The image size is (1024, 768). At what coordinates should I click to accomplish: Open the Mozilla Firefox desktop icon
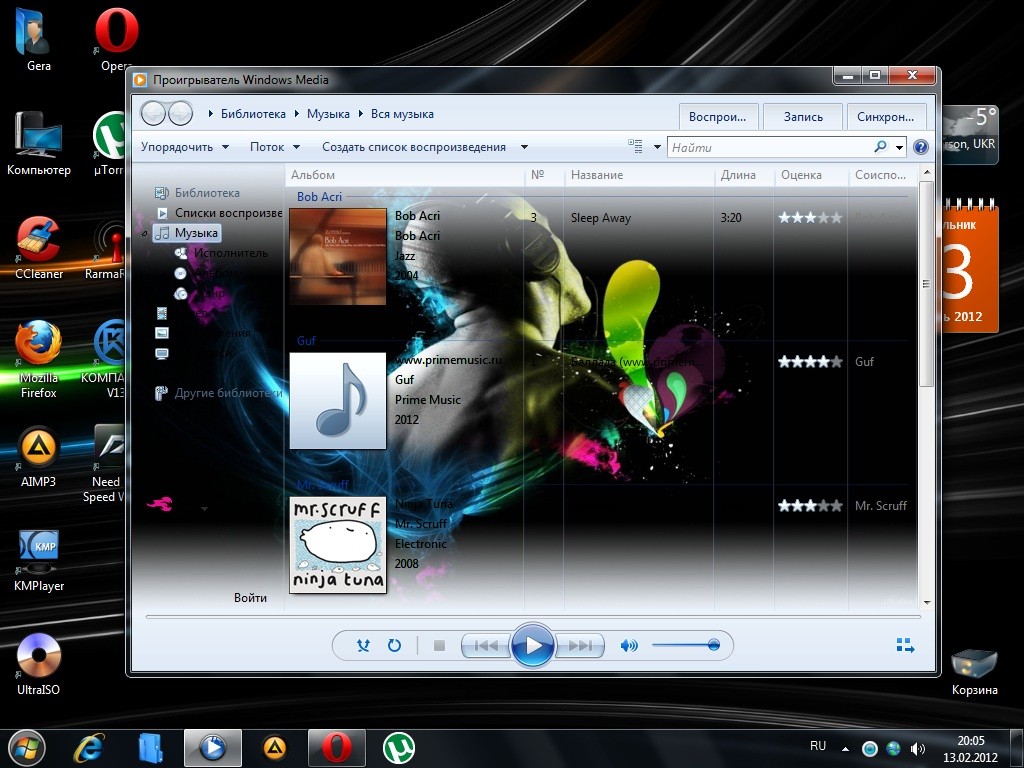pyautogui.click(x=39, y=359)
